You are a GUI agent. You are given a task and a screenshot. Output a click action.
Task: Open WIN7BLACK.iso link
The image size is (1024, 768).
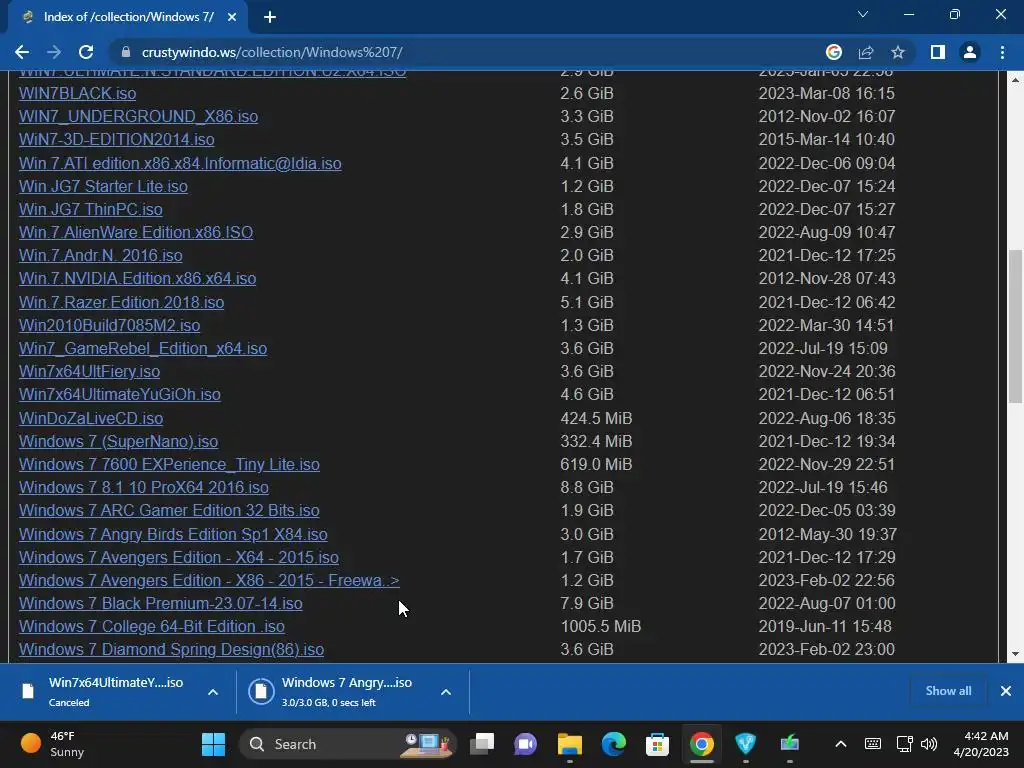[78, 93]
